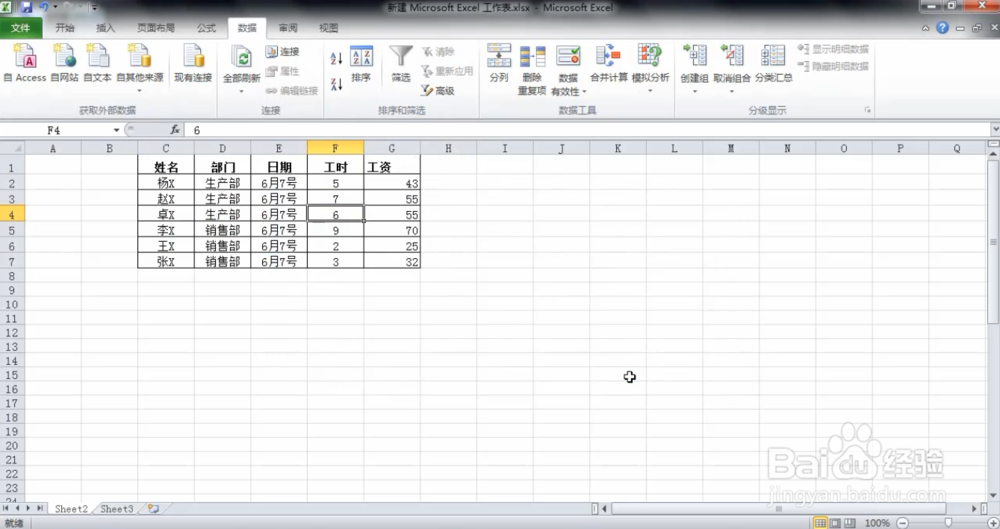Click the vertical scrollbar down arrow
This screenshot has width=1000, height=529.
993,495
